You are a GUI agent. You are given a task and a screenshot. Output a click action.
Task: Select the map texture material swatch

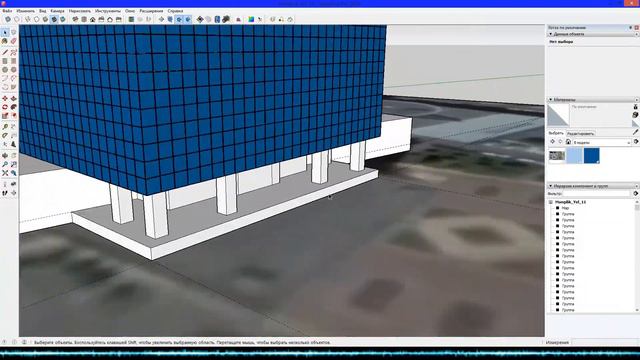click(557, 156)
